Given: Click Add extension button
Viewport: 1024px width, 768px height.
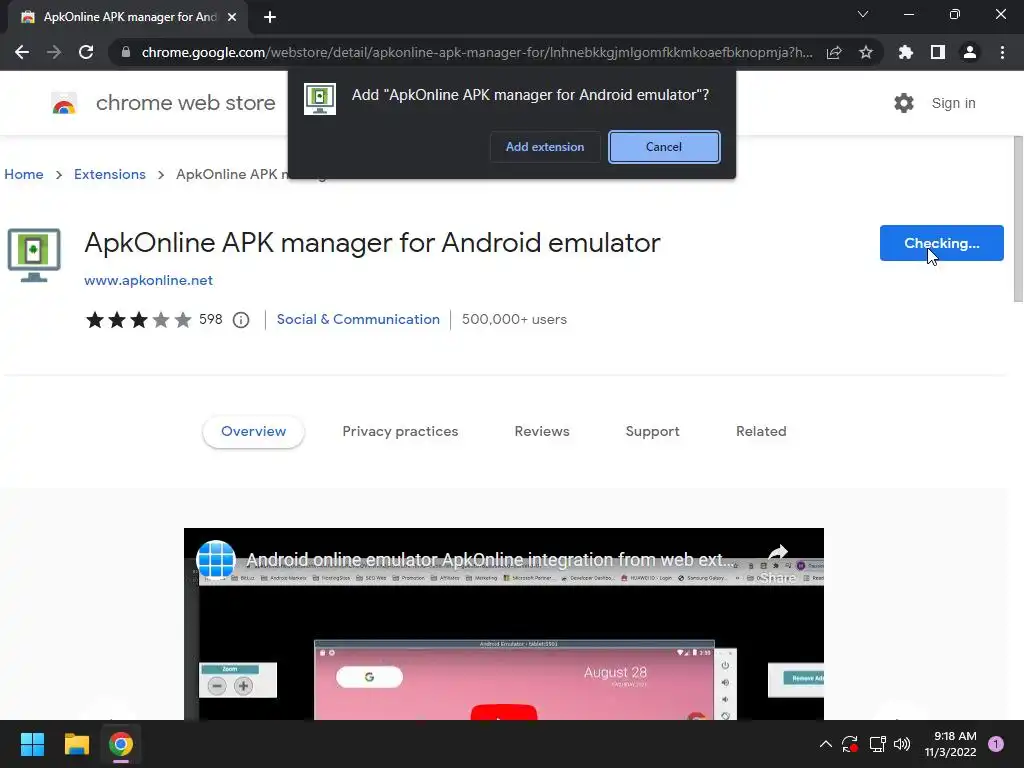Looking at the screenshot, I should [x=545, y=147].
